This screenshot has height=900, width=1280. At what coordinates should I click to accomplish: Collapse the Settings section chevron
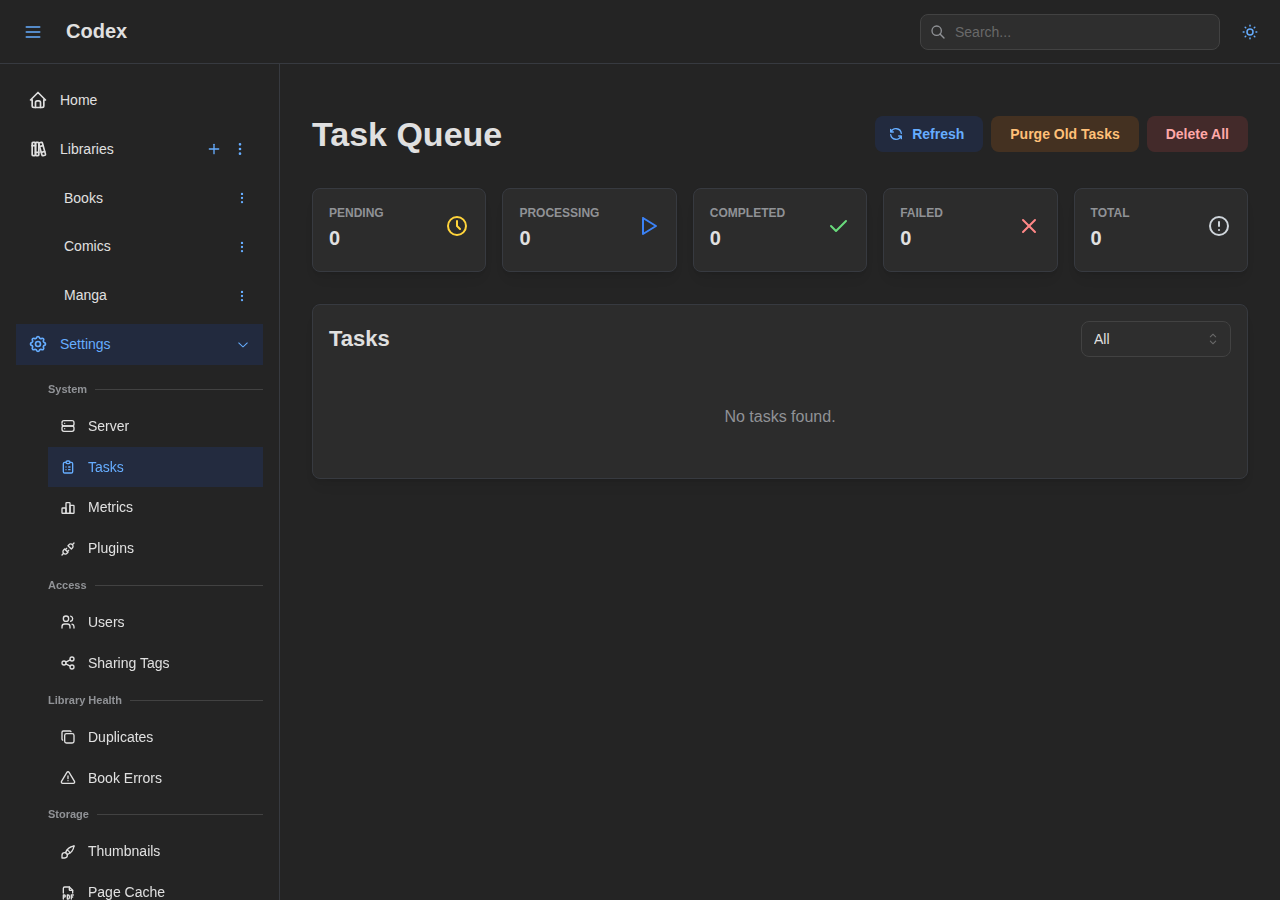243,344
